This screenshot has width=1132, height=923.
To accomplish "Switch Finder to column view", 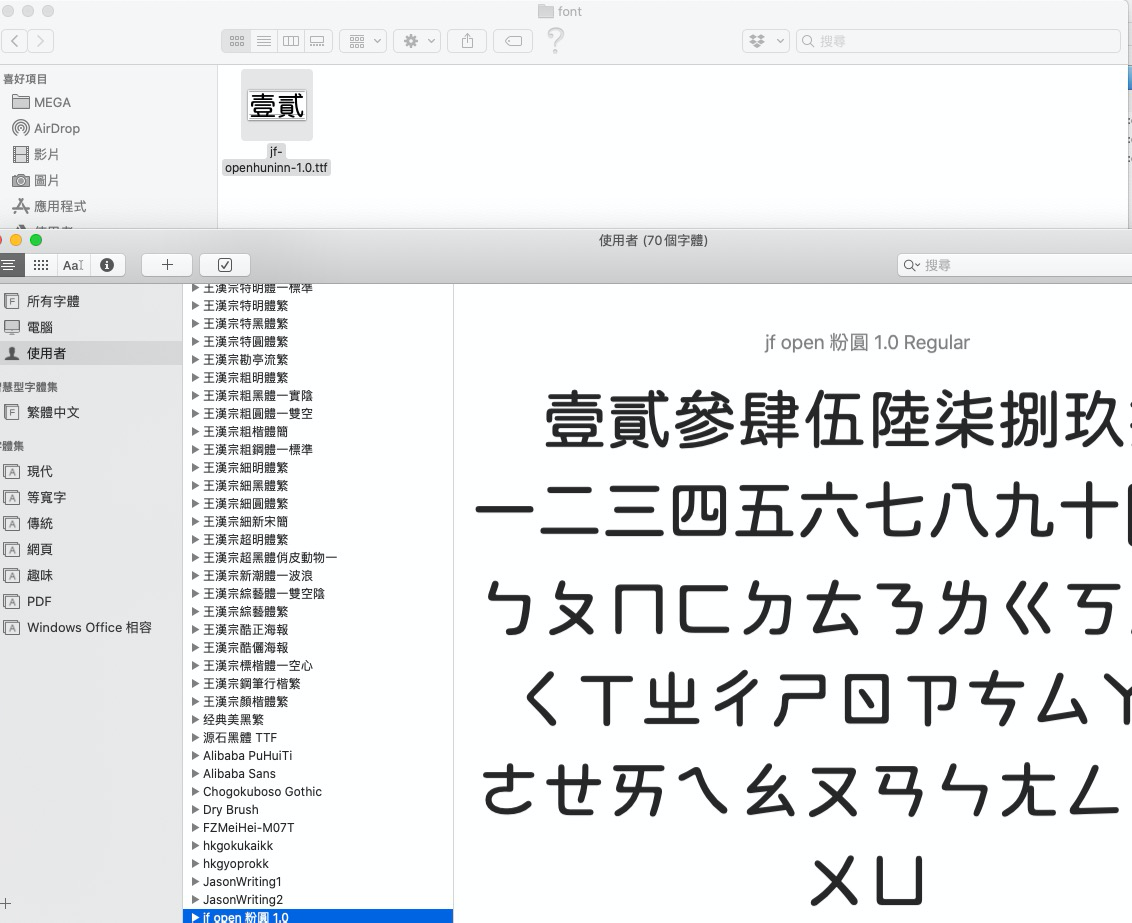I will coord(291,41).
